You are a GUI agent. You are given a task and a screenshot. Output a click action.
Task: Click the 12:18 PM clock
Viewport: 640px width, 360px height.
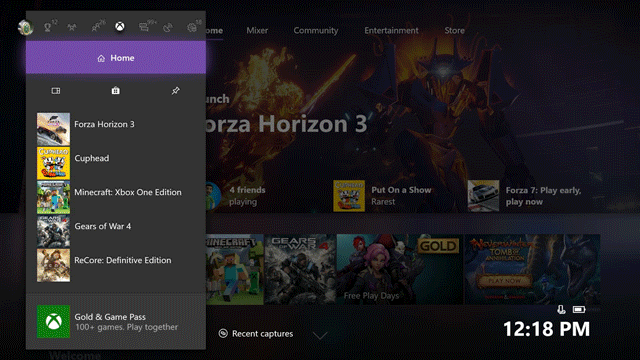pos(547,329)
